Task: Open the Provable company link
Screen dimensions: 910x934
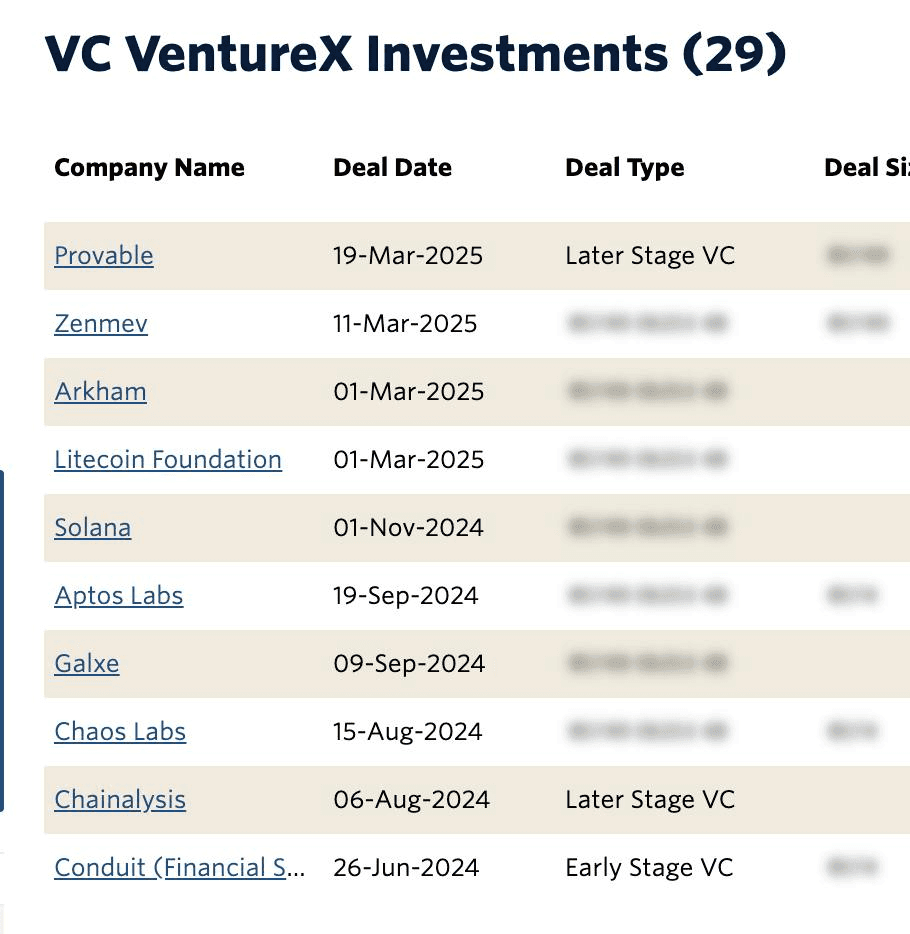Action: pos(104,256)
